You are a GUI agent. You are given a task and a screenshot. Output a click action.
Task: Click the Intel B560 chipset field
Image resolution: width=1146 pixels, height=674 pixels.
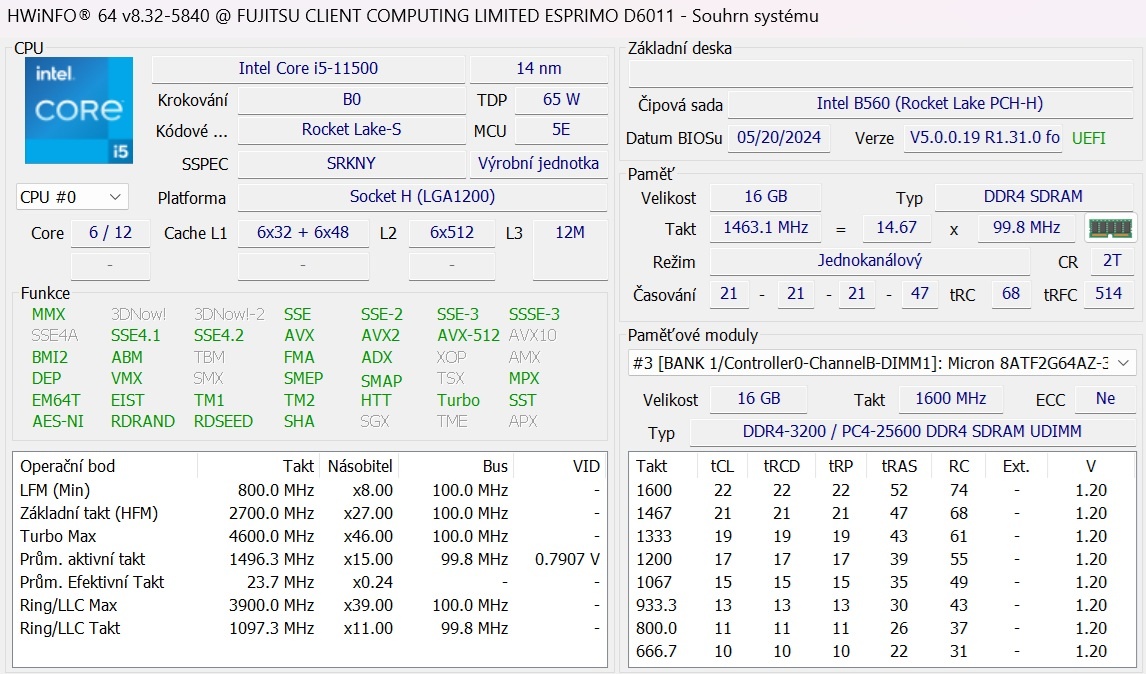coord(930,104)
